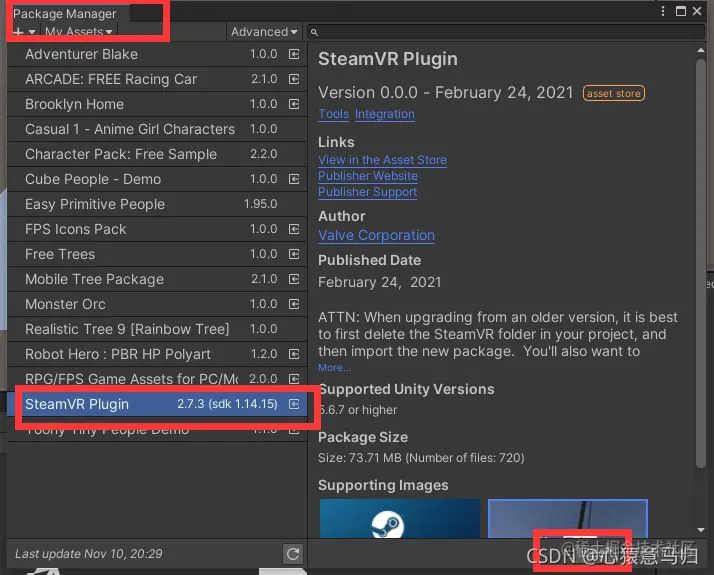Open the Publisher Support link
Viewport: 714px width, 575px height.
367,192
